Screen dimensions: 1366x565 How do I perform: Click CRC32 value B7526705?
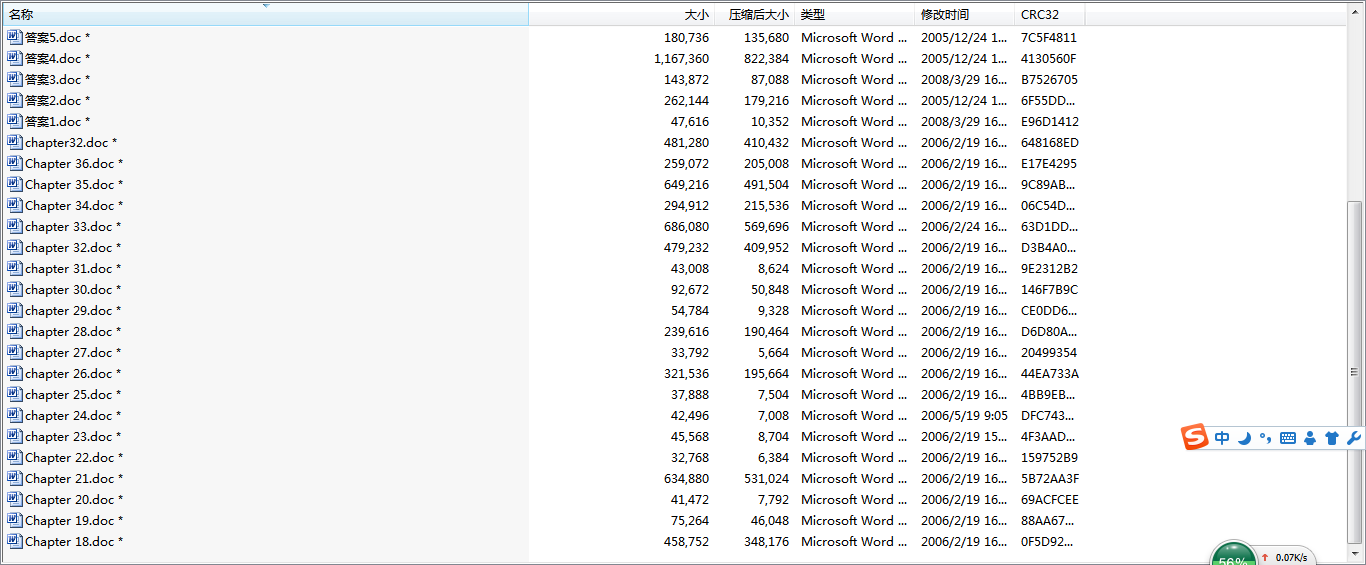[x=1049, y=79]
